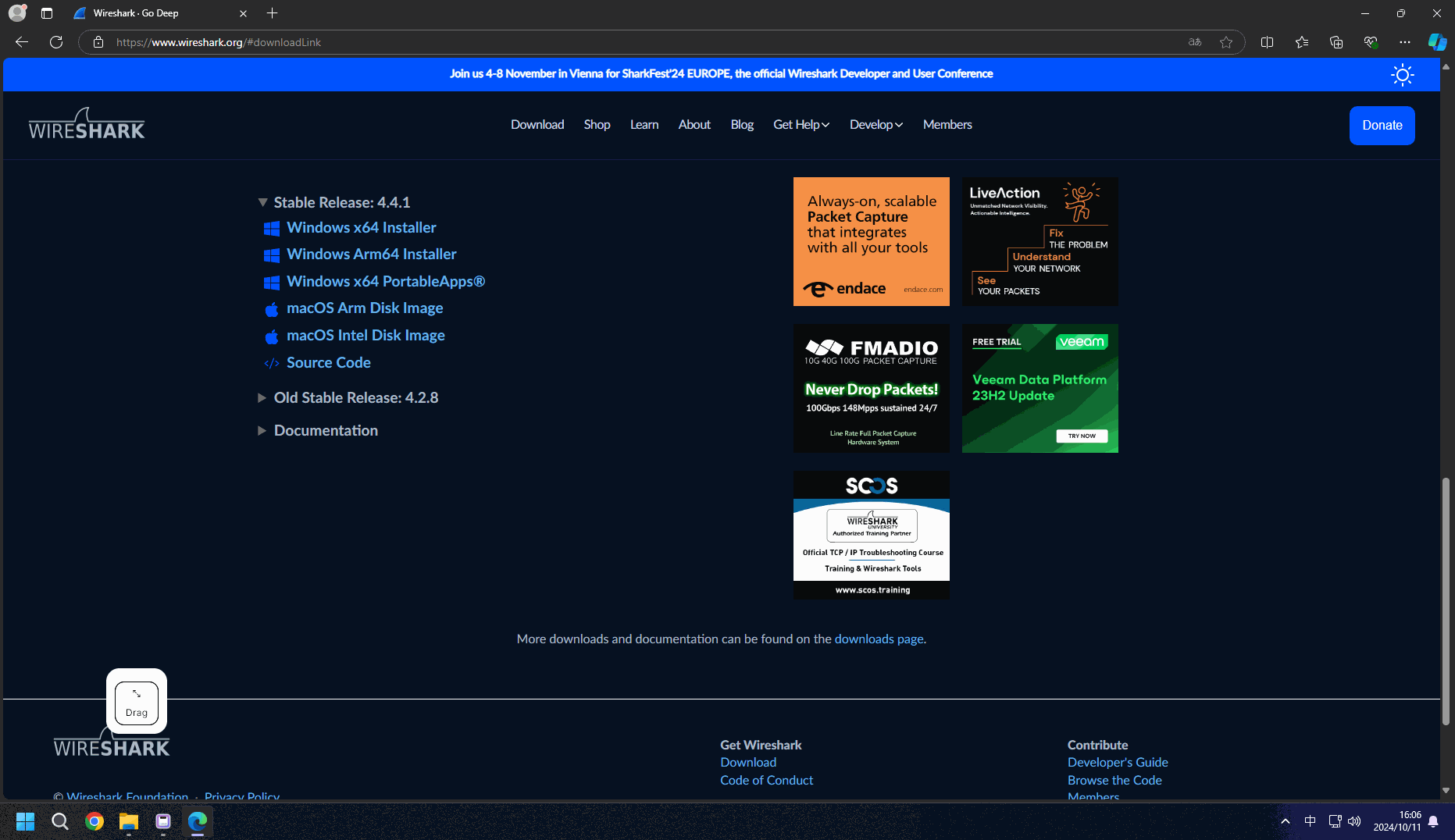Open the Get Help dropdown menu

coord(801,125)
